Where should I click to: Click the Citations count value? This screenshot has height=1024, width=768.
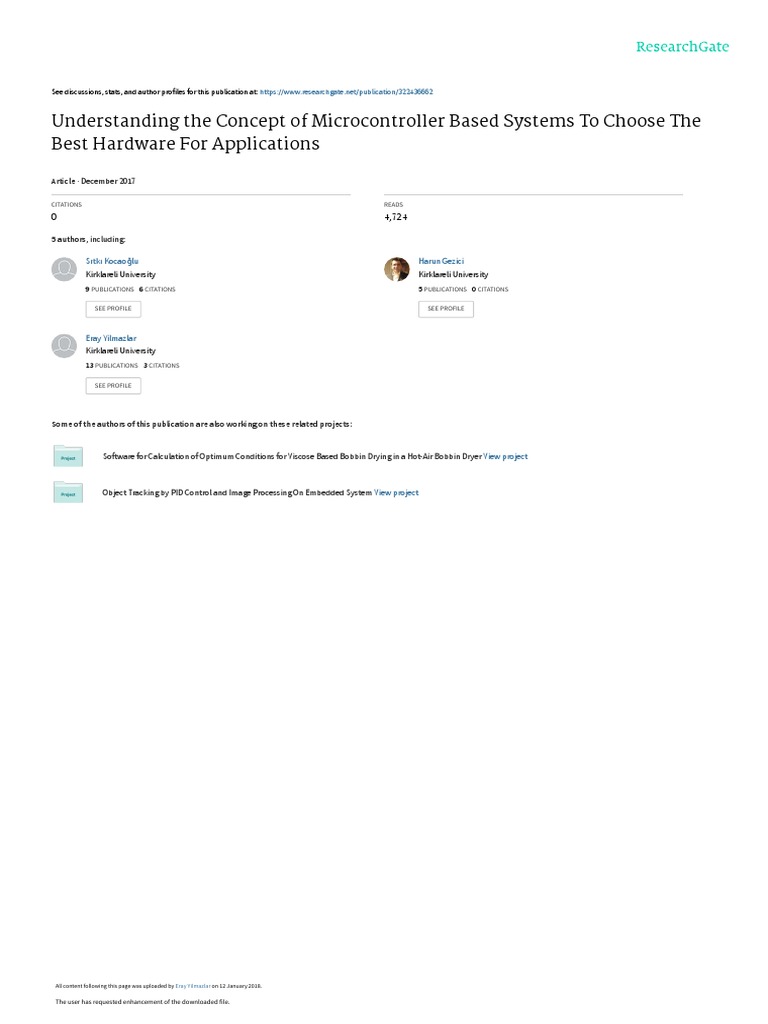[54, 217]
